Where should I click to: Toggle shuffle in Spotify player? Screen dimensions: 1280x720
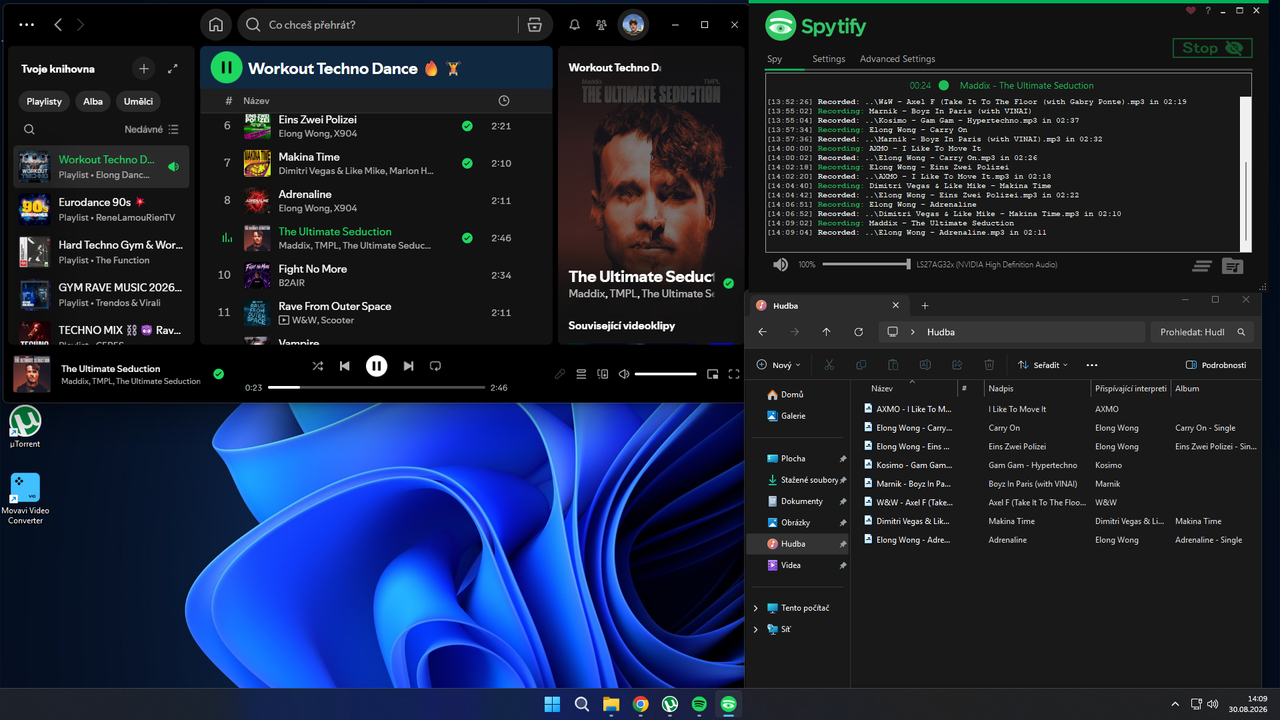click(x=317, y=366)
